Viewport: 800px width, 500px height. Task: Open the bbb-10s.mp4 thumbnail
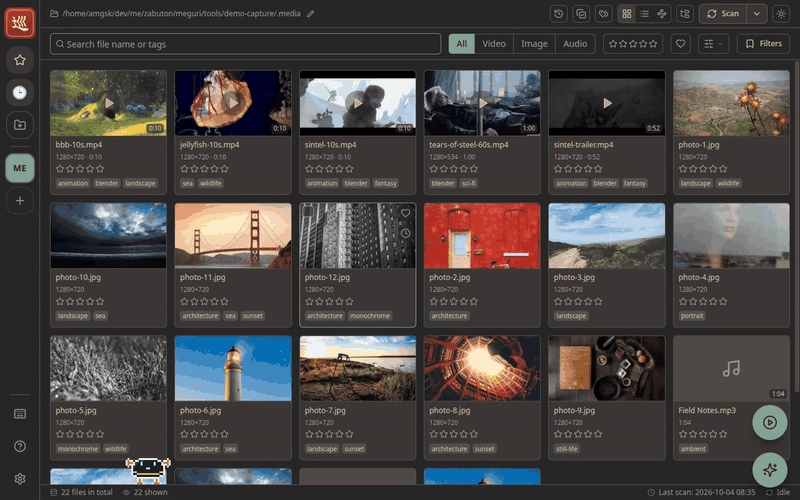point(108,103)
